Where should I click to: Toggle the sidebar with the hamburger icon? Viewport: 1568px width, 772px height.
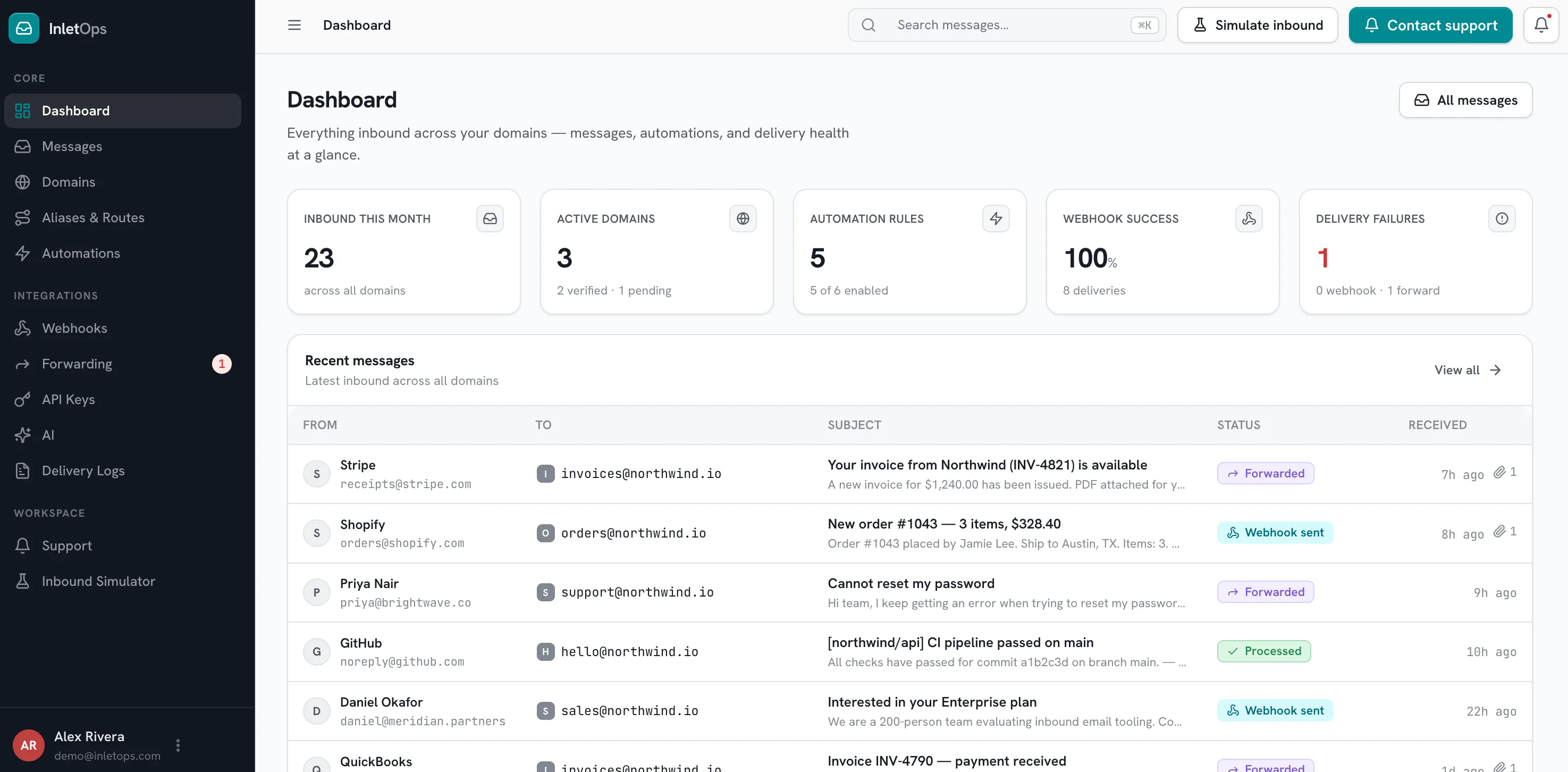click(294, 25)
